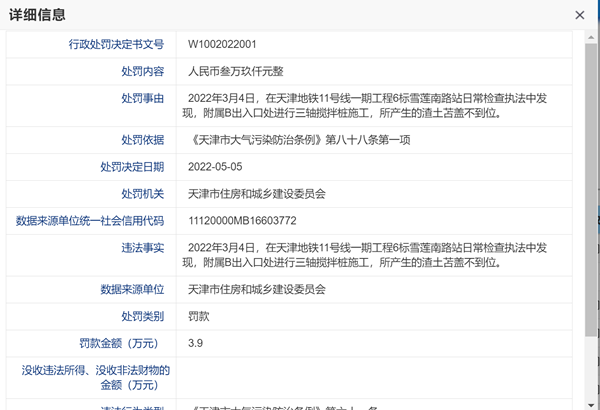The image size is (600, 410).
Task: Select the text 人民币叁万玖仟元整
Action: pyautogui.click(x=236, y=72)
